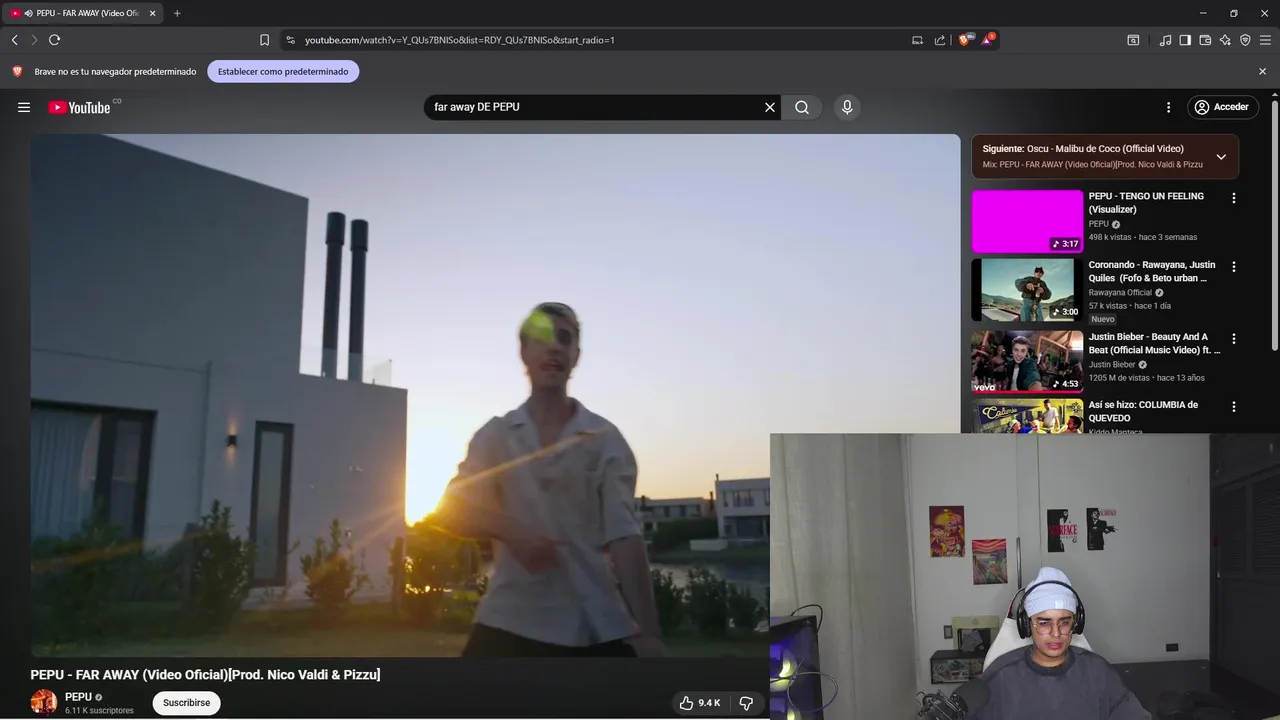Image resolution: width=1280 pixels, height=720 pixels.
Task: Mute the tab via its speaker icon
Action: (28, 13)
